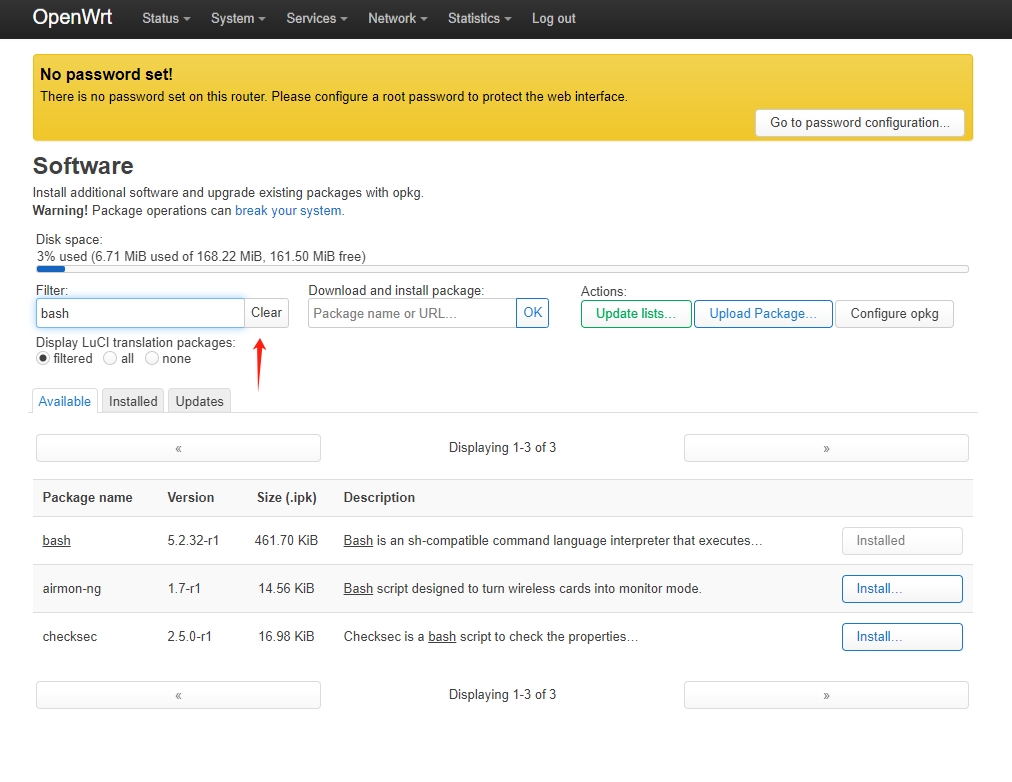Focus the Filter text field
1012x782 pixels.
140,313
